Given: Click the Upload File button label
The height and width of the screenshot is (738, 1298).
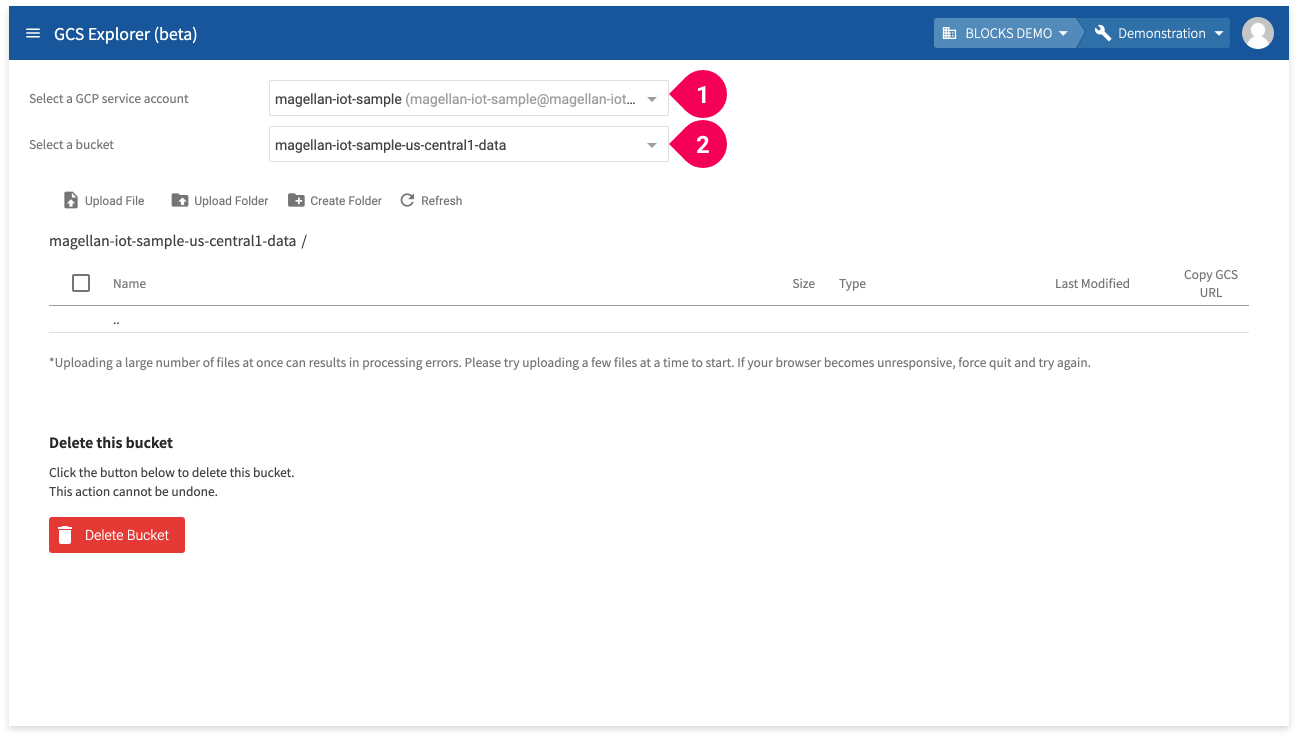Looking at the screenshot, I should coord(115,201).
